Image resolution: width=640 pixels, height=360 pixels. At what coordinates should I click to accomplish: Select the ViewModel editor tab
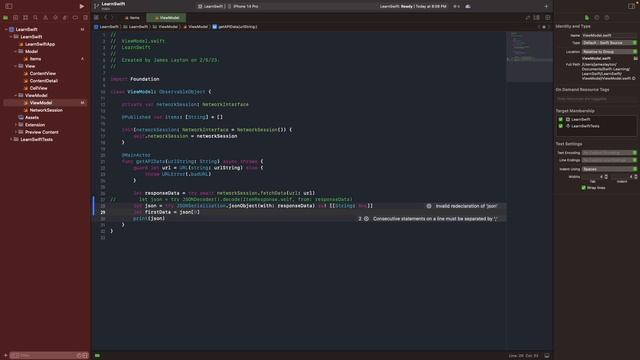(x=167, y=18)
